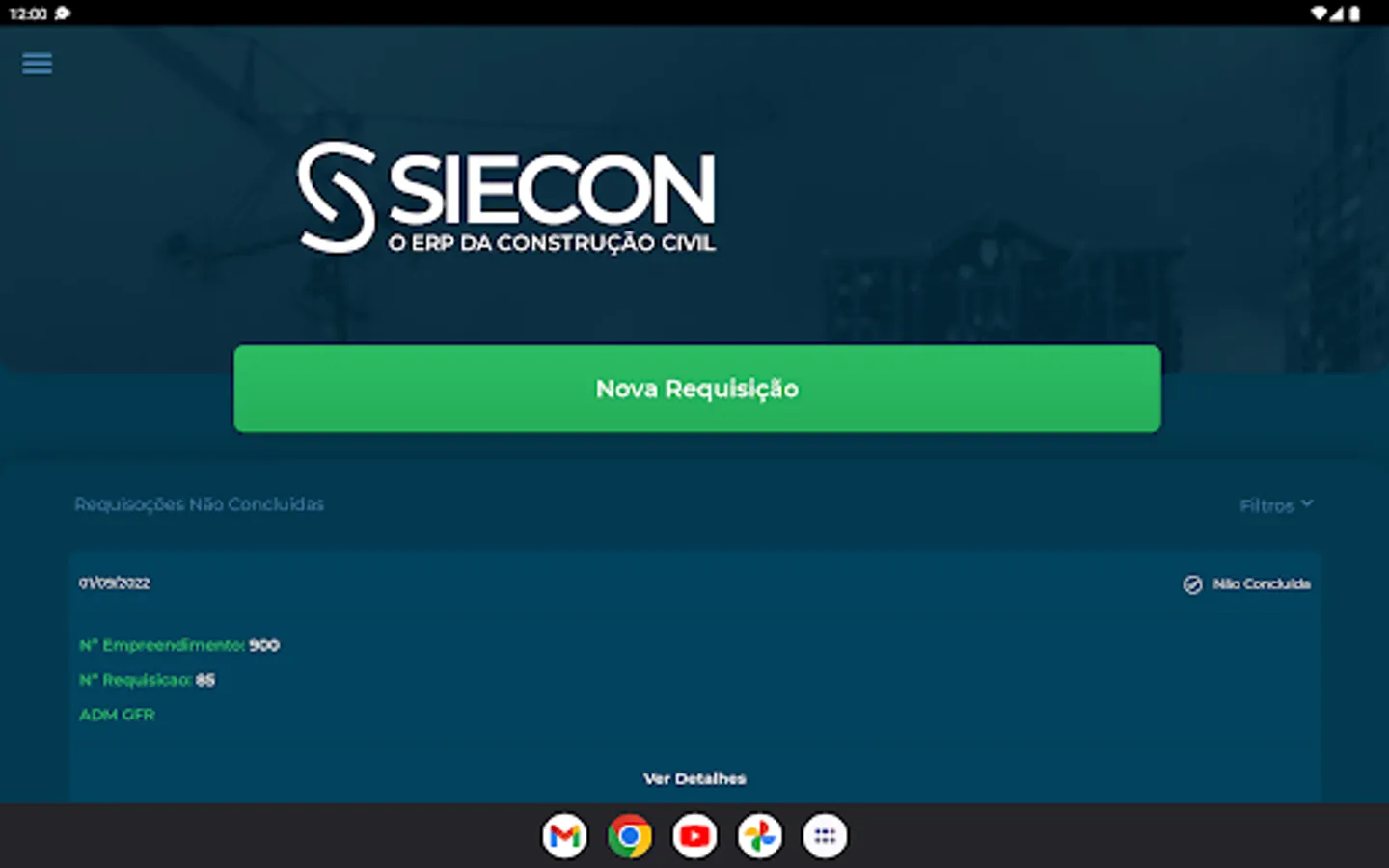Click the ADM GFR label

point(117,715)
